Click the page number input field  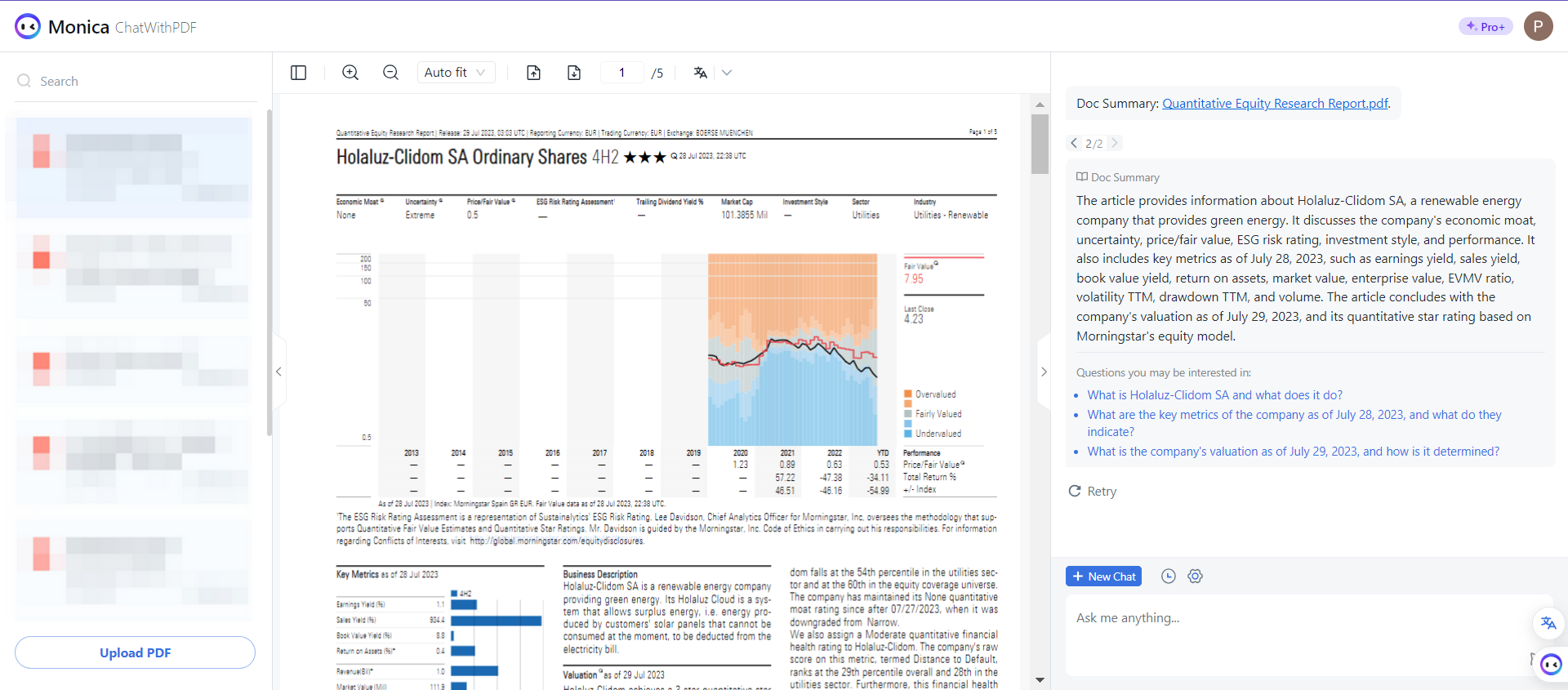coord(621,73)
